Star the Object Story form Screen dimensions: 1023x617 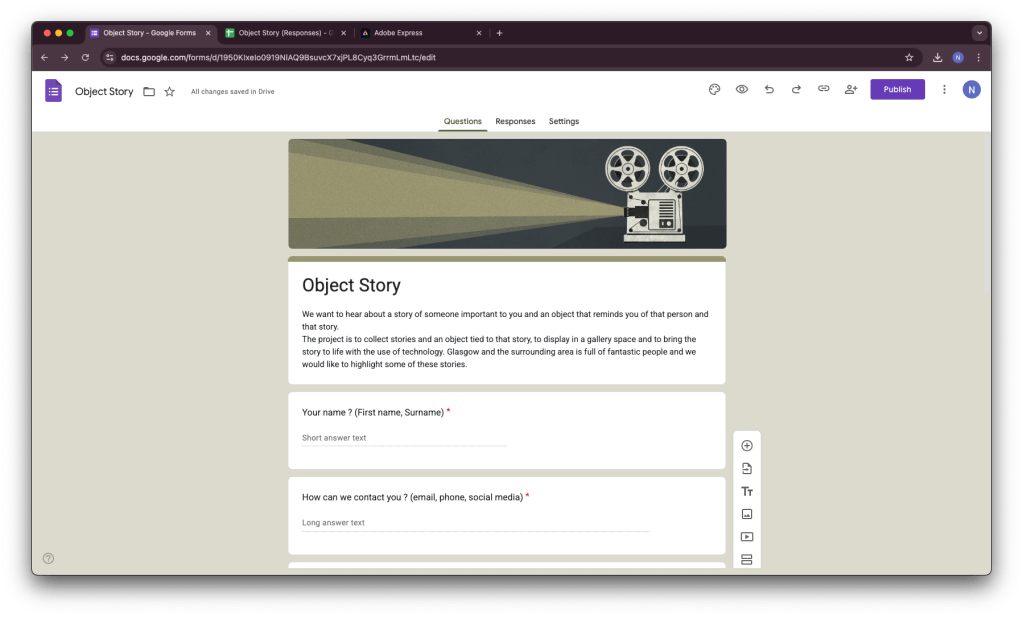(x=170, y=92)
